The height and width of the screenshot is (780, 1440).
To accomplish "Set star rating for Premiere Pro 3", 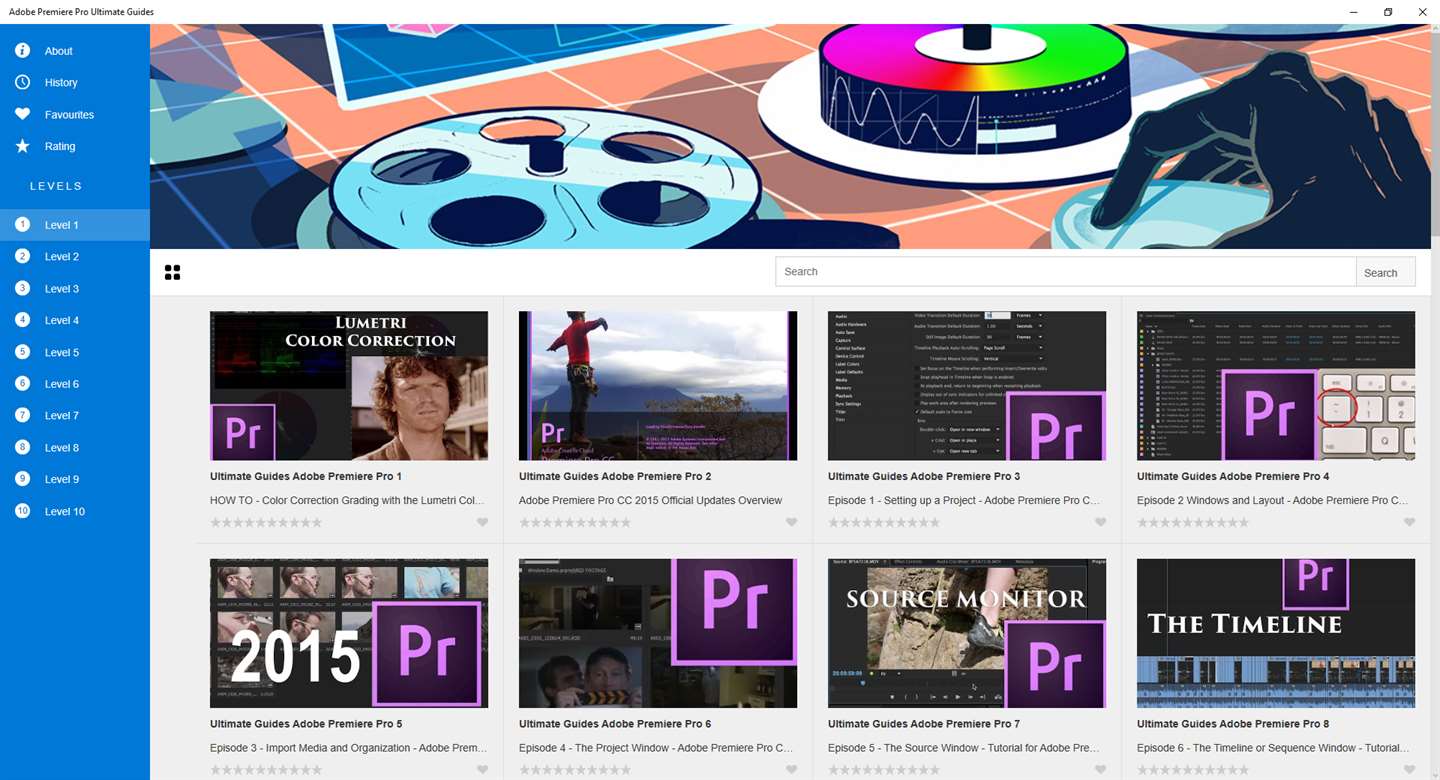I will point(884,522).
